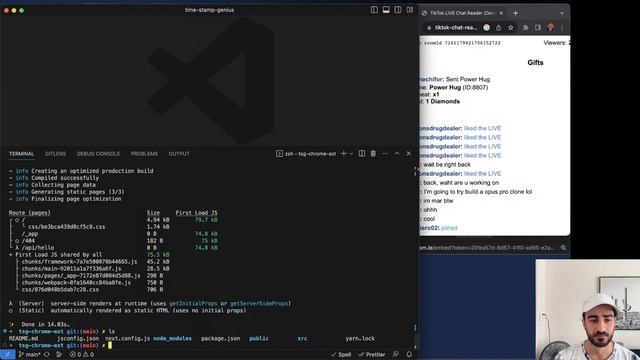This screenshot has width=640, height=360.
Task: Open VS Code customize layout icon
Action: click(x=409, y=10)
